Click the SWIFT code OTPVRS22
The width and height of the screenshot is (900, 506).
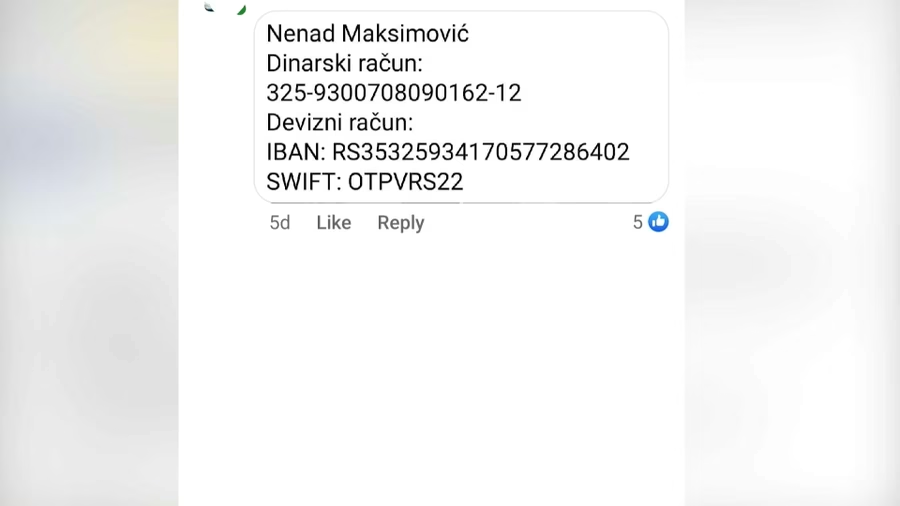click(x=405, y=182)
